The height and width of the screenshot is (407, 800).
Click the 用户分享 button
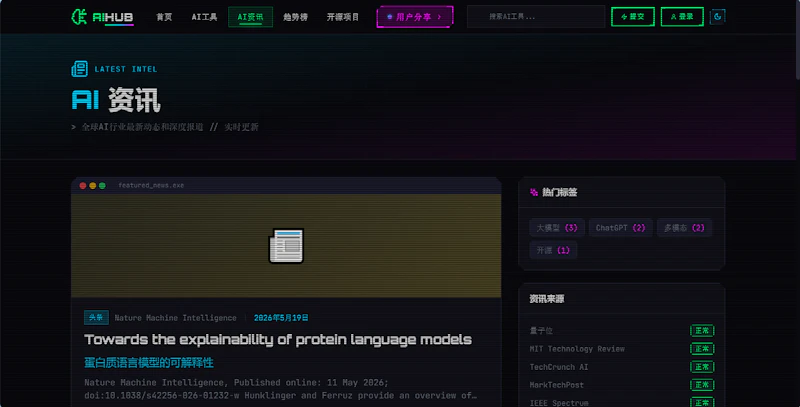pos(415,17)
